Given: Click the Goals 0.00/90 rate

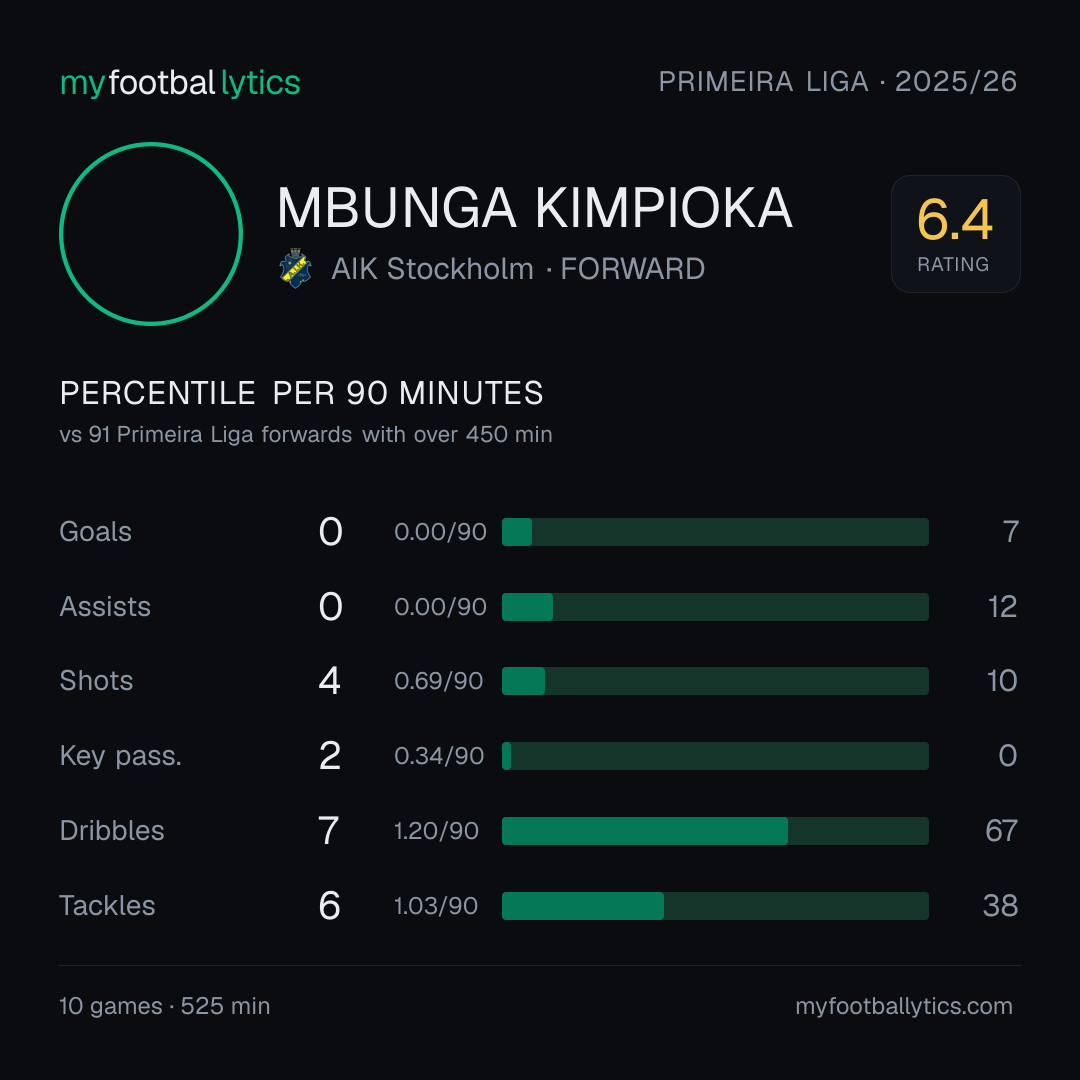Looking at the screenshot, I should tap(440, 532).
